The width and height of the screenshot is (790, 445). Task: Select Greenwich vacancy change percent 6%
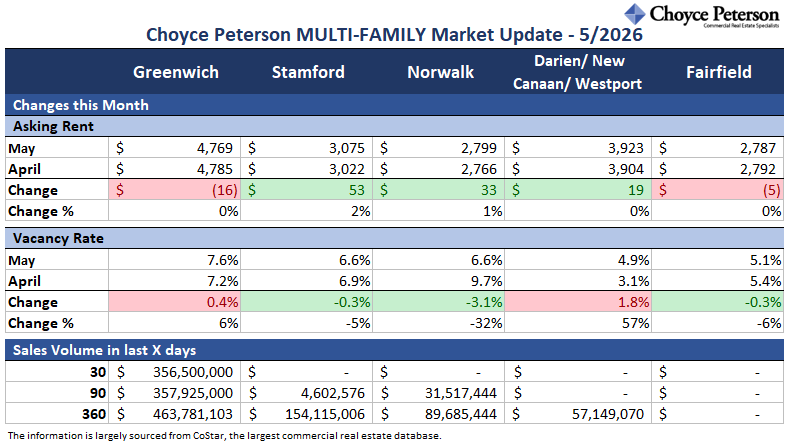tap(175, 323)
